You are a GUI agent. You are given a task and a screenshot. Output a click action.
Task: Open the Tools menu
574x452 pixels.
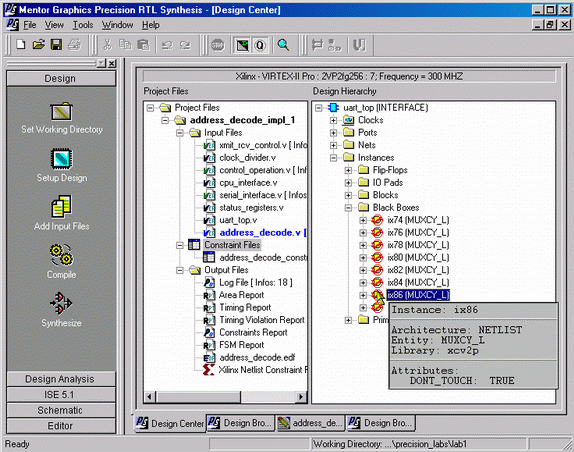[83, 25]
